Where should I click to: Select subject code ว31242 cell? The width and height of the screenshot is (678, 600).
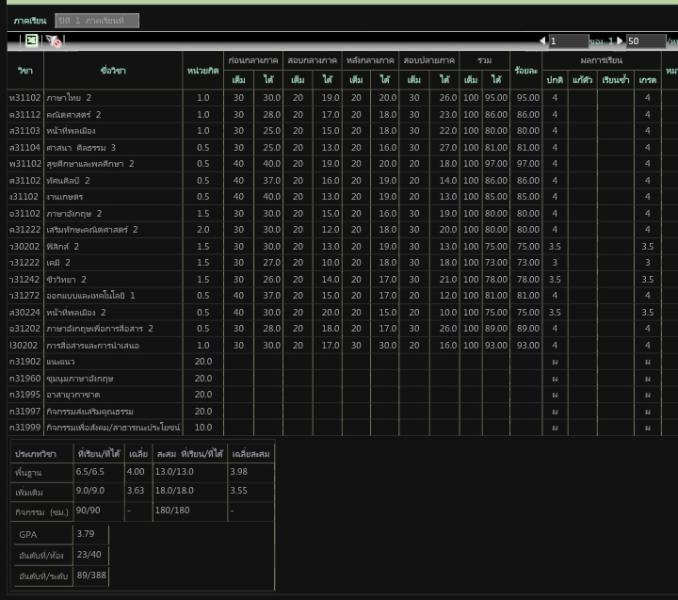pos(25,279)
